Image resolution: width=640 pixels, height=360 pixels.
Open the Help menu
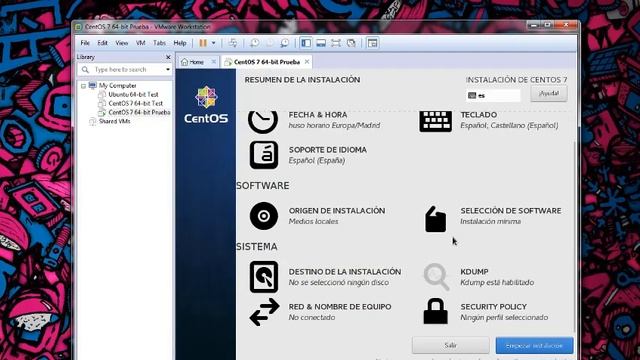coord(180,43)
